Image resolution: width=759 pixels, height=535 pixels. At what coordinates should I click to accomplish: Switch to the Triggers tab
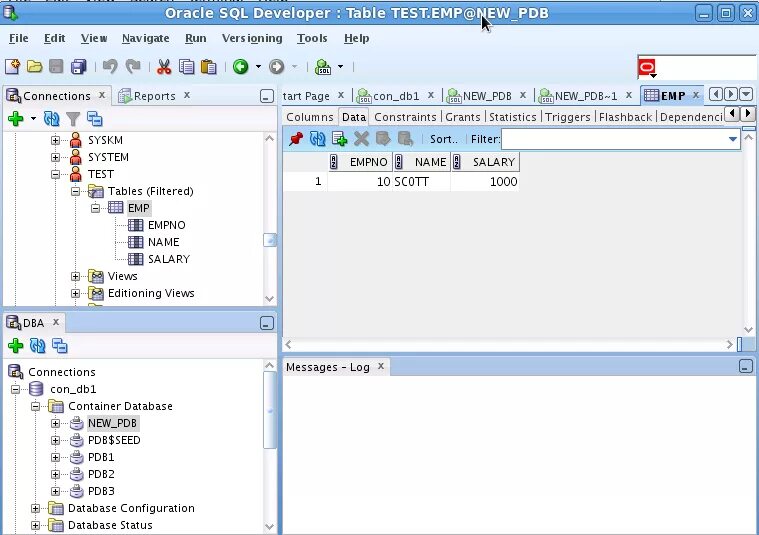[568, 117]
